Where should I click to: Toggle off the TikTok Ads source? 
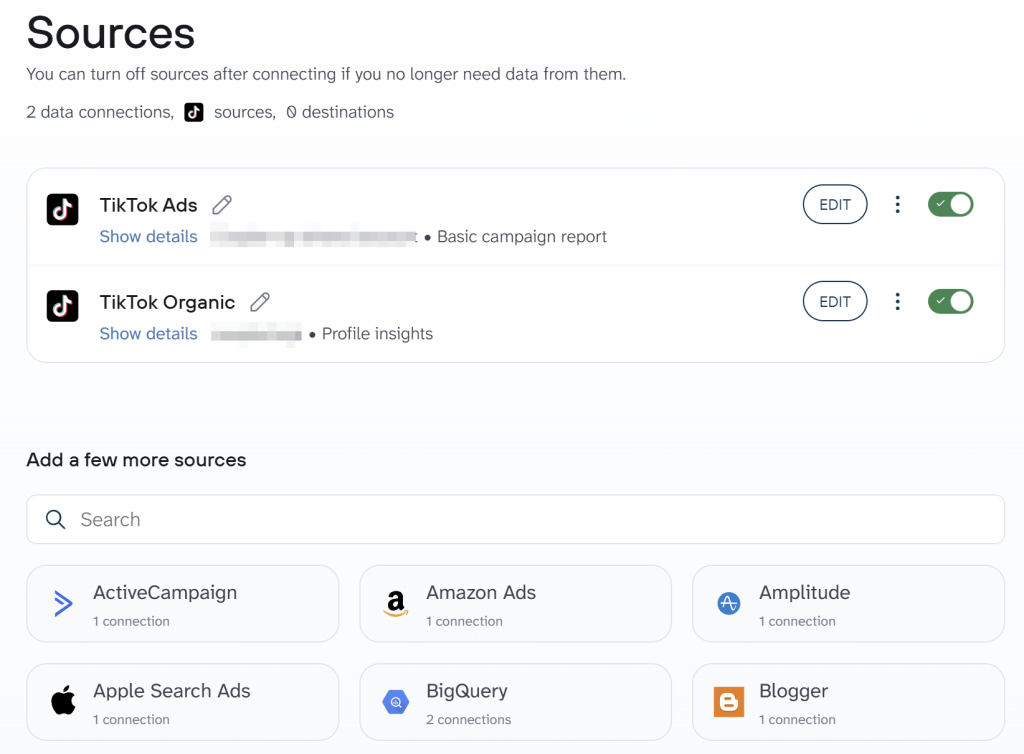pos(950,205)
